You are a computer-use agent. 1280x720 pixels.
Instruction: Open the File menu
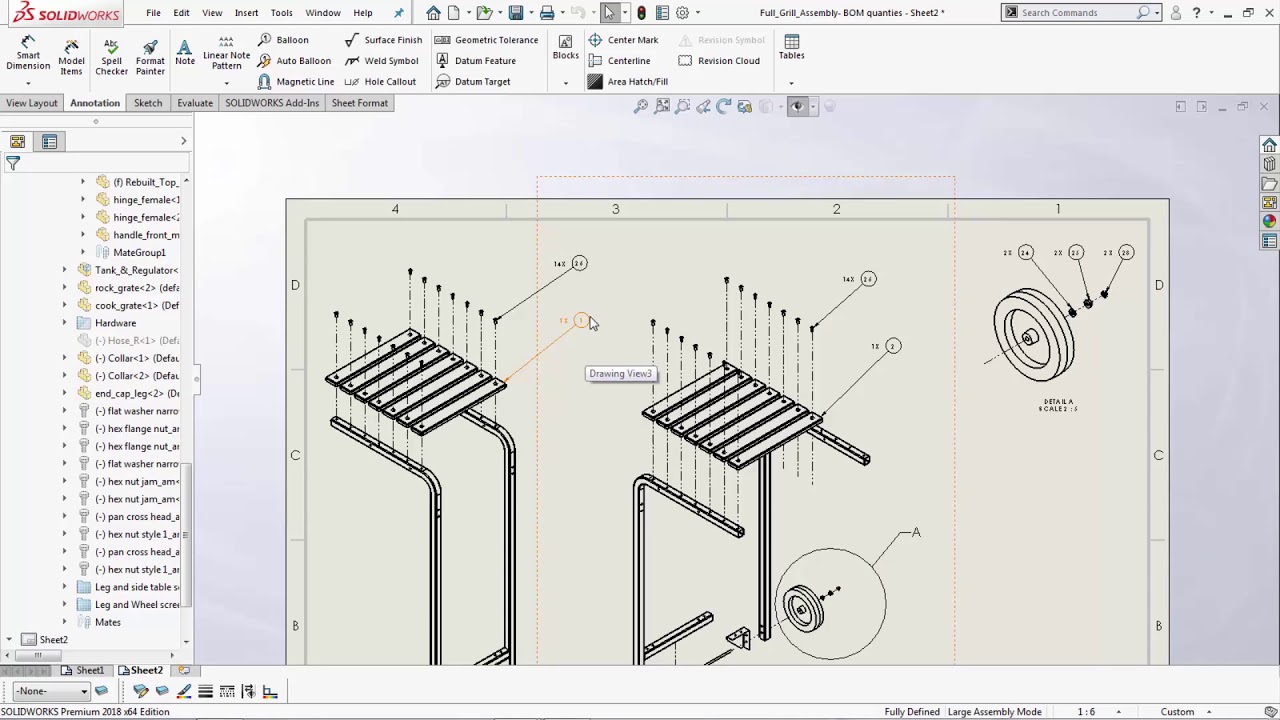(x=153, y=13)
